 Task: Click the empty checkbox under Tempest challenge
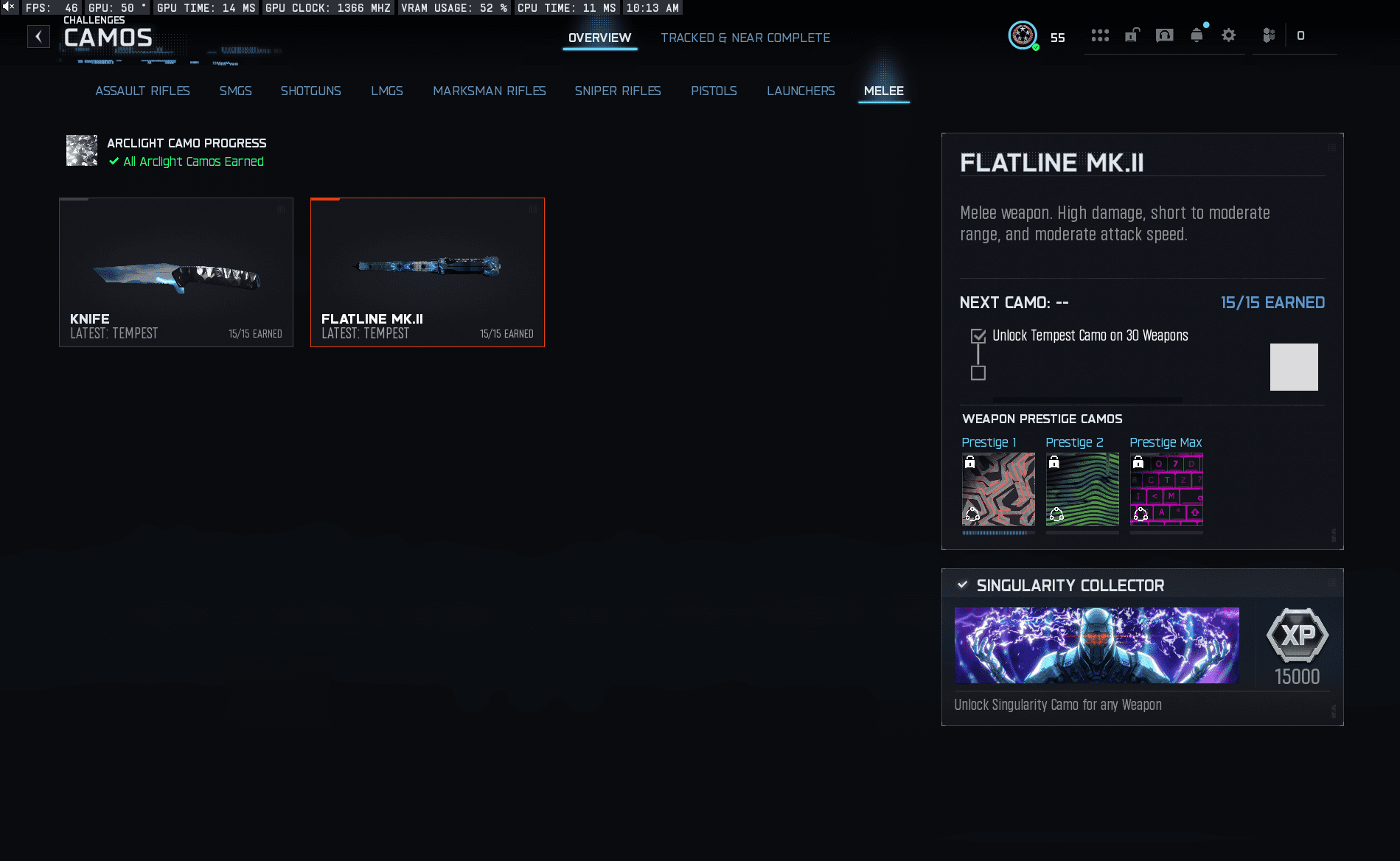click(x=978, y=373)
